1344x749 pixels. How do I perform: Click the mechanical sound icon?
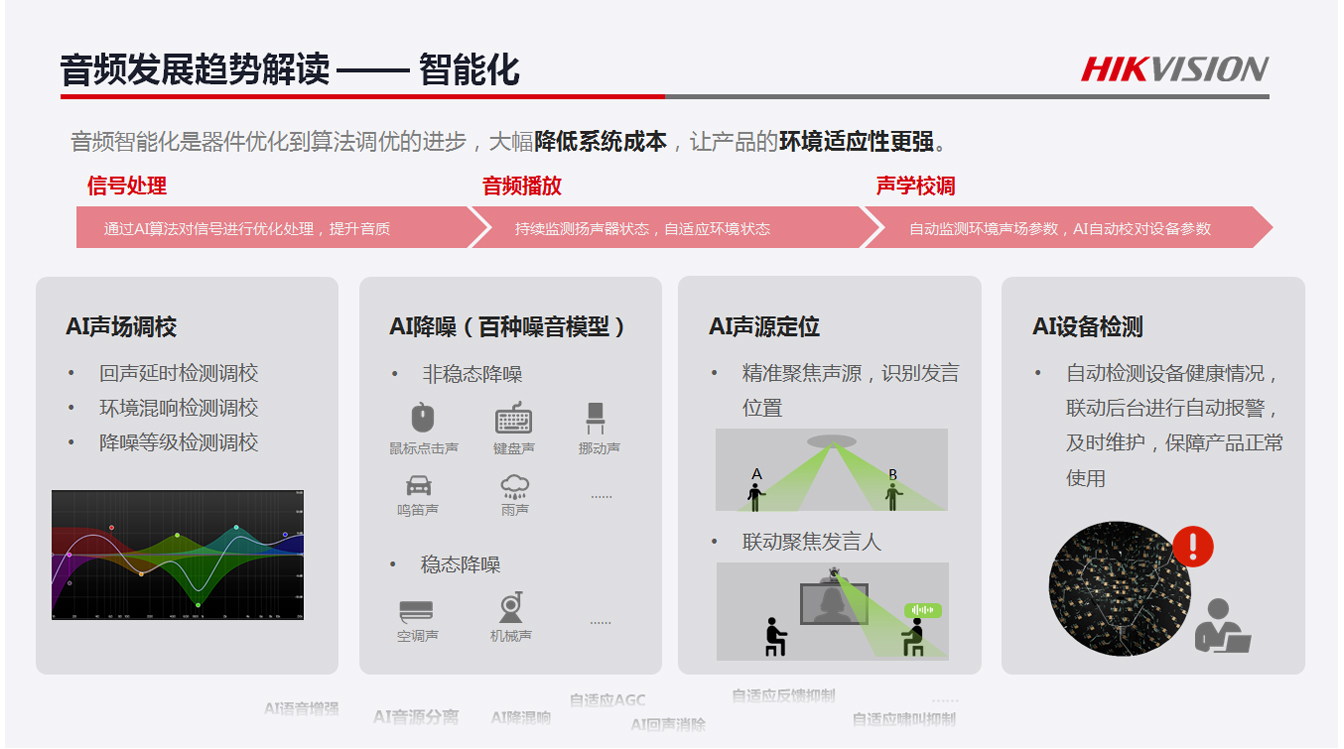[x=511, y=607]
